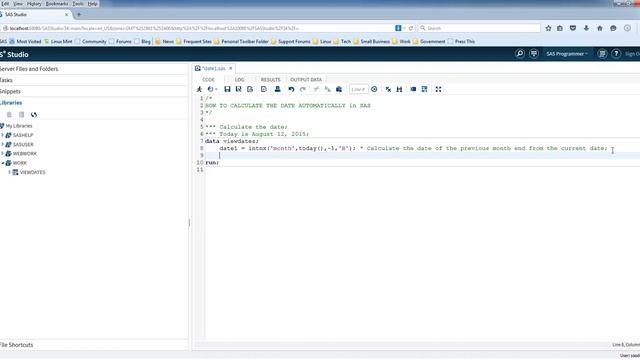The image size is (640, 360).
Task: Go to browser home page icon
Action: click(600, 28)
